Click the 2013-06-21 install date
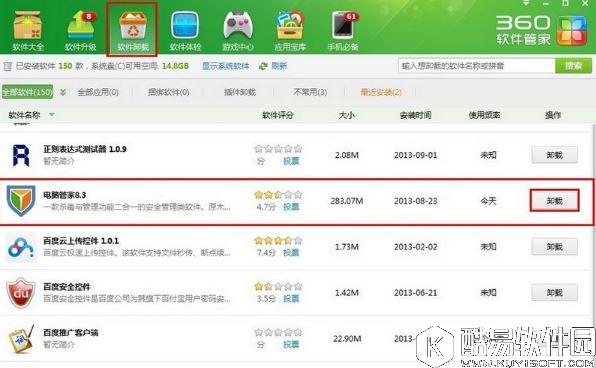 (415, 293)
